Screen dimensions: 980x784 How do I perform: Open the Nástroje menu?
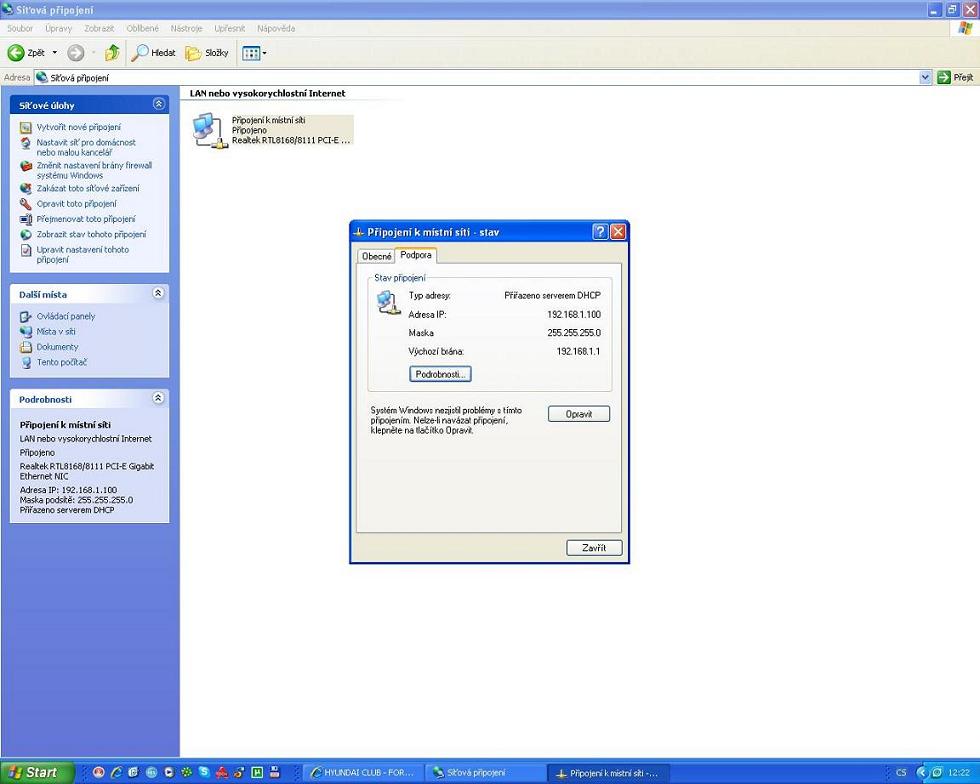(x=186, y=28)
